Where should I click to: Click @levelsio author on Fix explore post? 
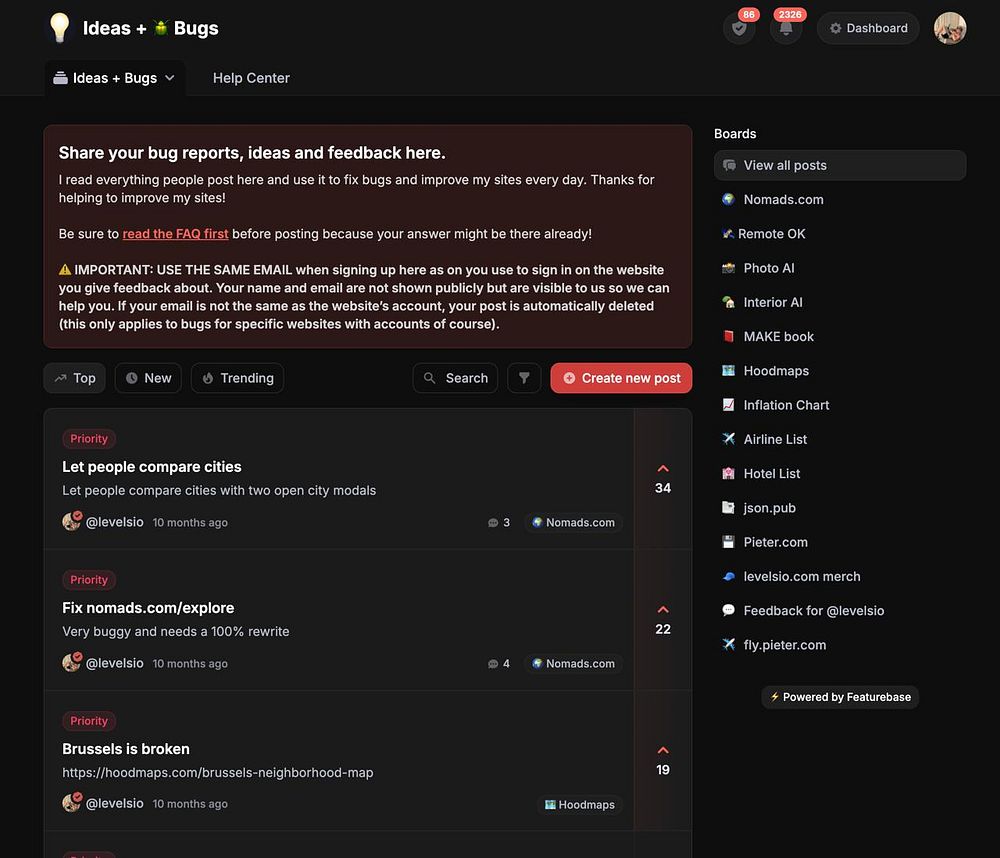coord(114,663)
